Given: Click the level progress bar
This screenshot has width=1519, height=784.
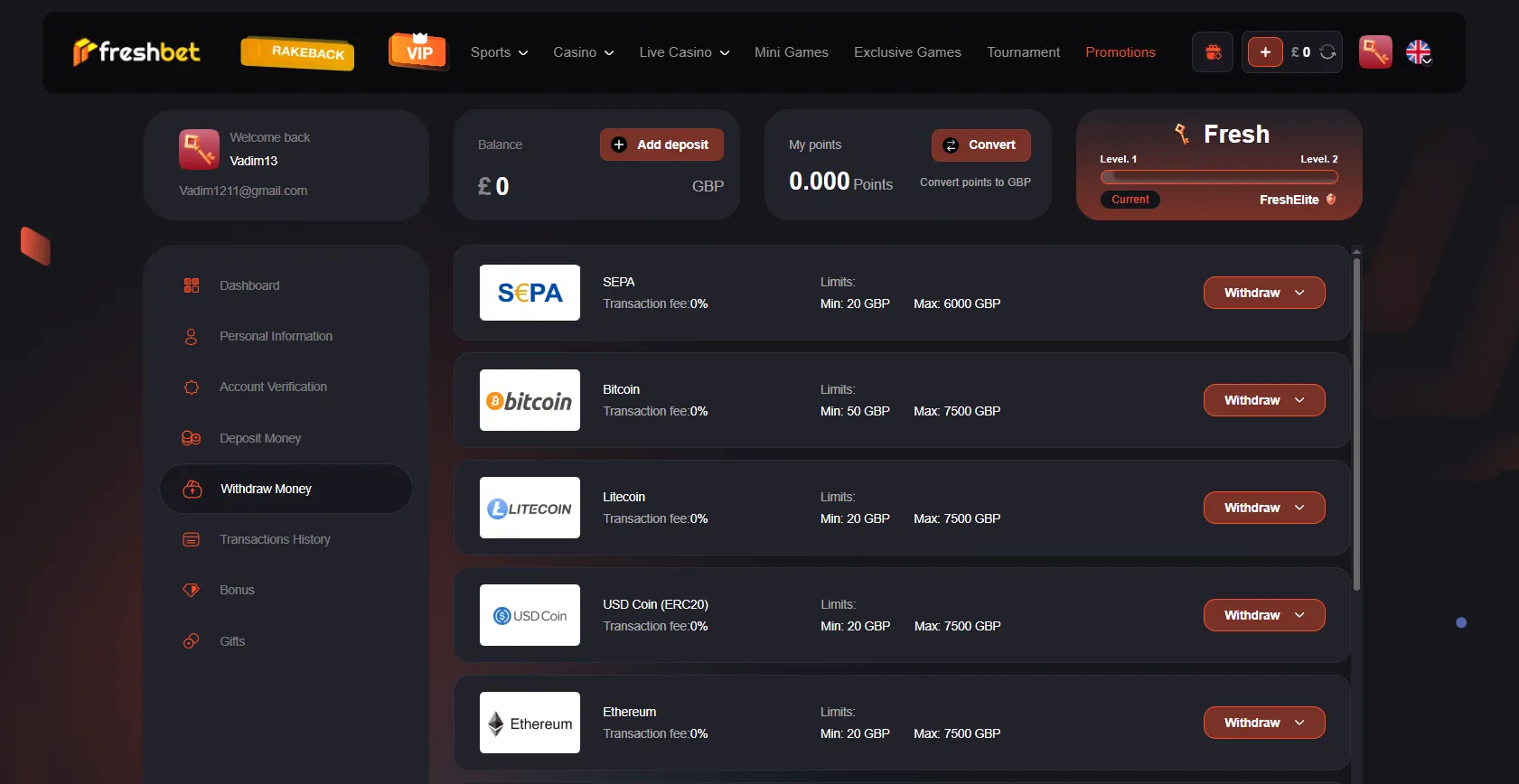Looking at the screenshot, I should (x=1219, y=177).
